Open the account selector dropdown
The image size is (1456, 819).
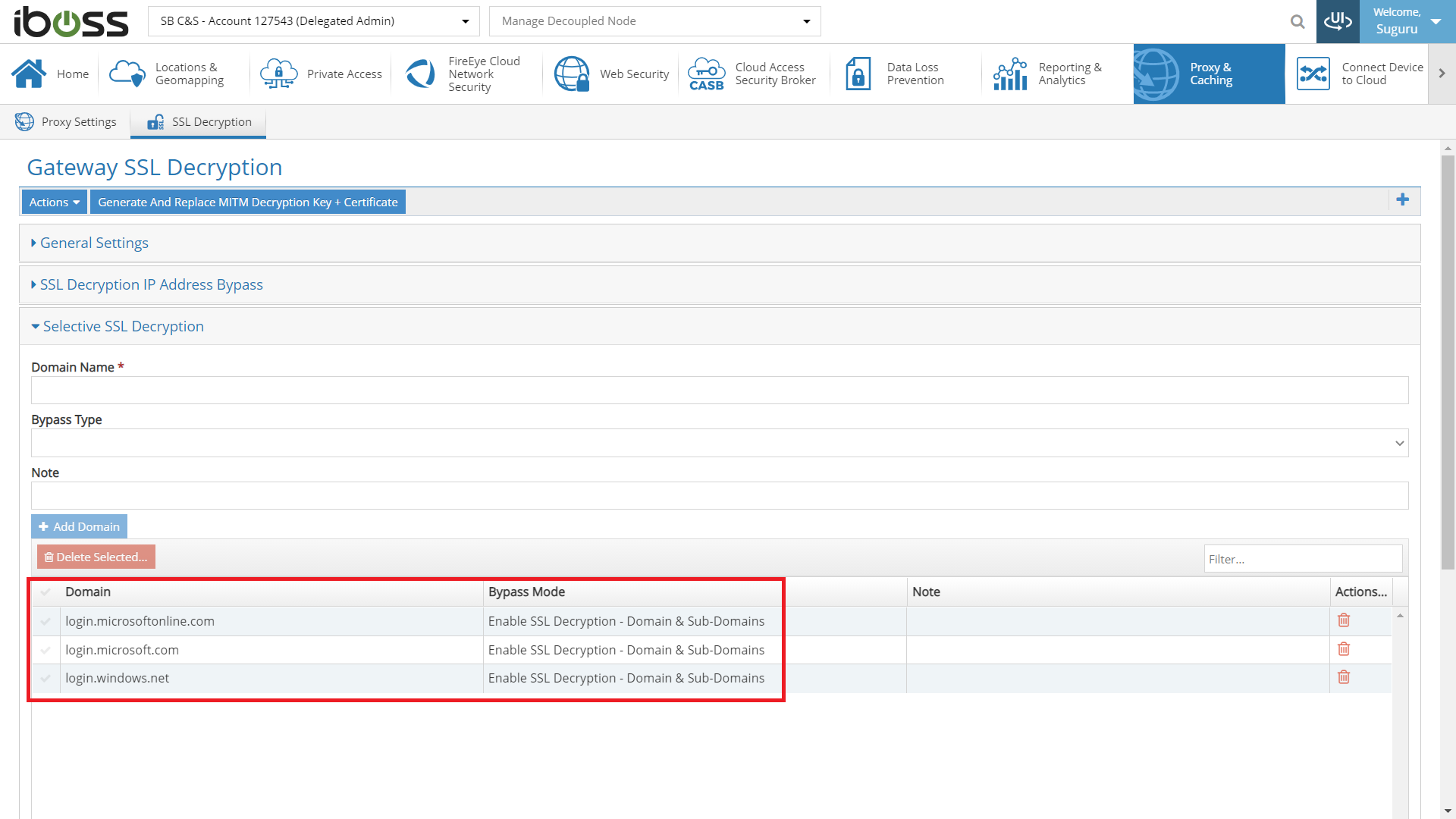[314, 21]
